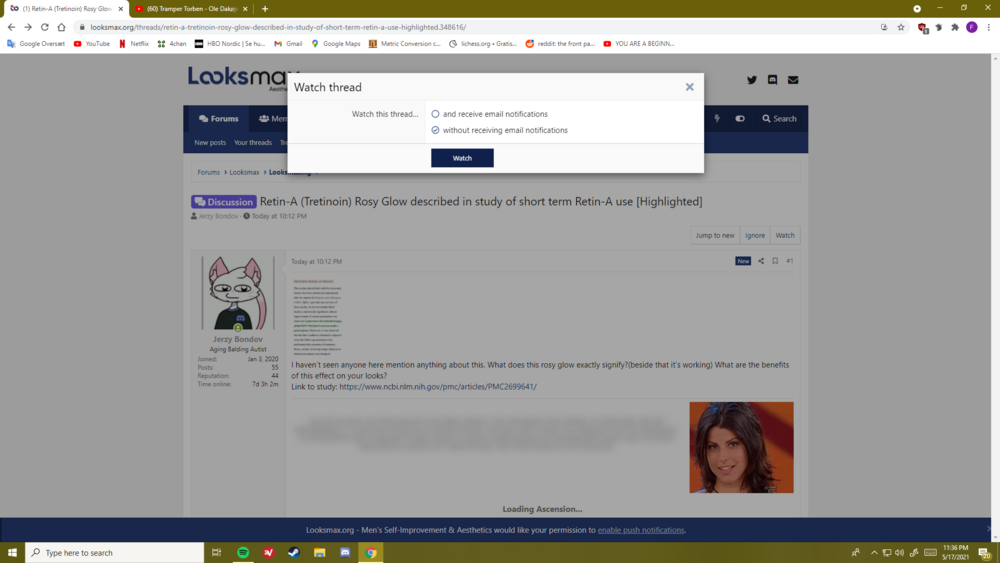The width and height of the screenshot is (1000, 563).
Task: Open reddit bookmark
Action: point(560,44)
